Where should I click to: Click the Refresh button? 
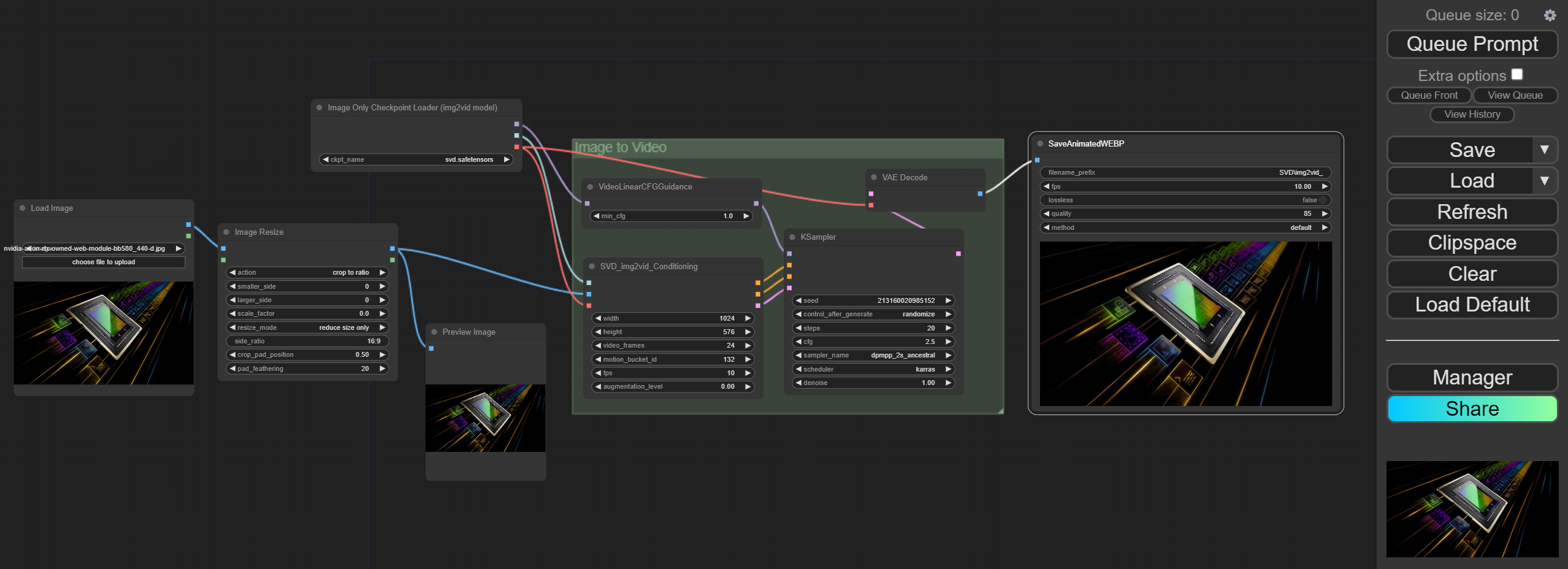tap(1472, 212)
